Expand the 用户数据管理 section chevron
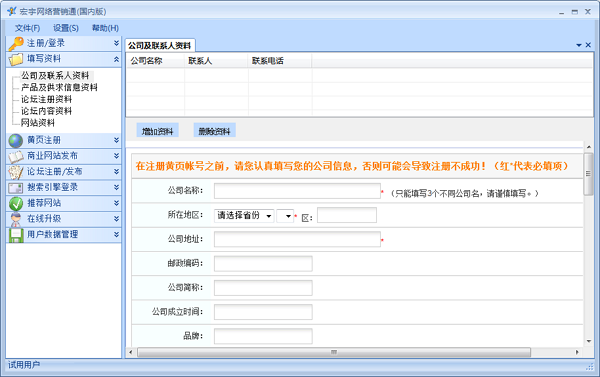 [116, 234]
